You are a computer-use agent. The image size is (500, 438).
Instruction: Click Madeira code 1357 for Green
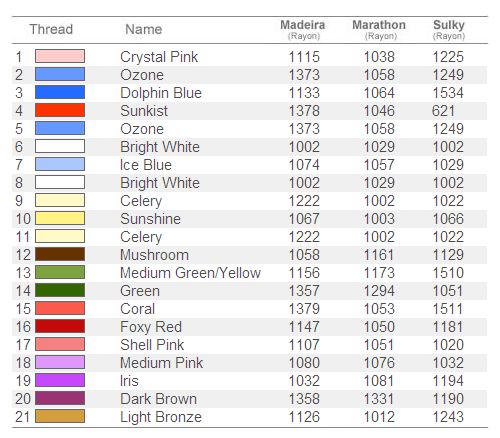point(304,291)
